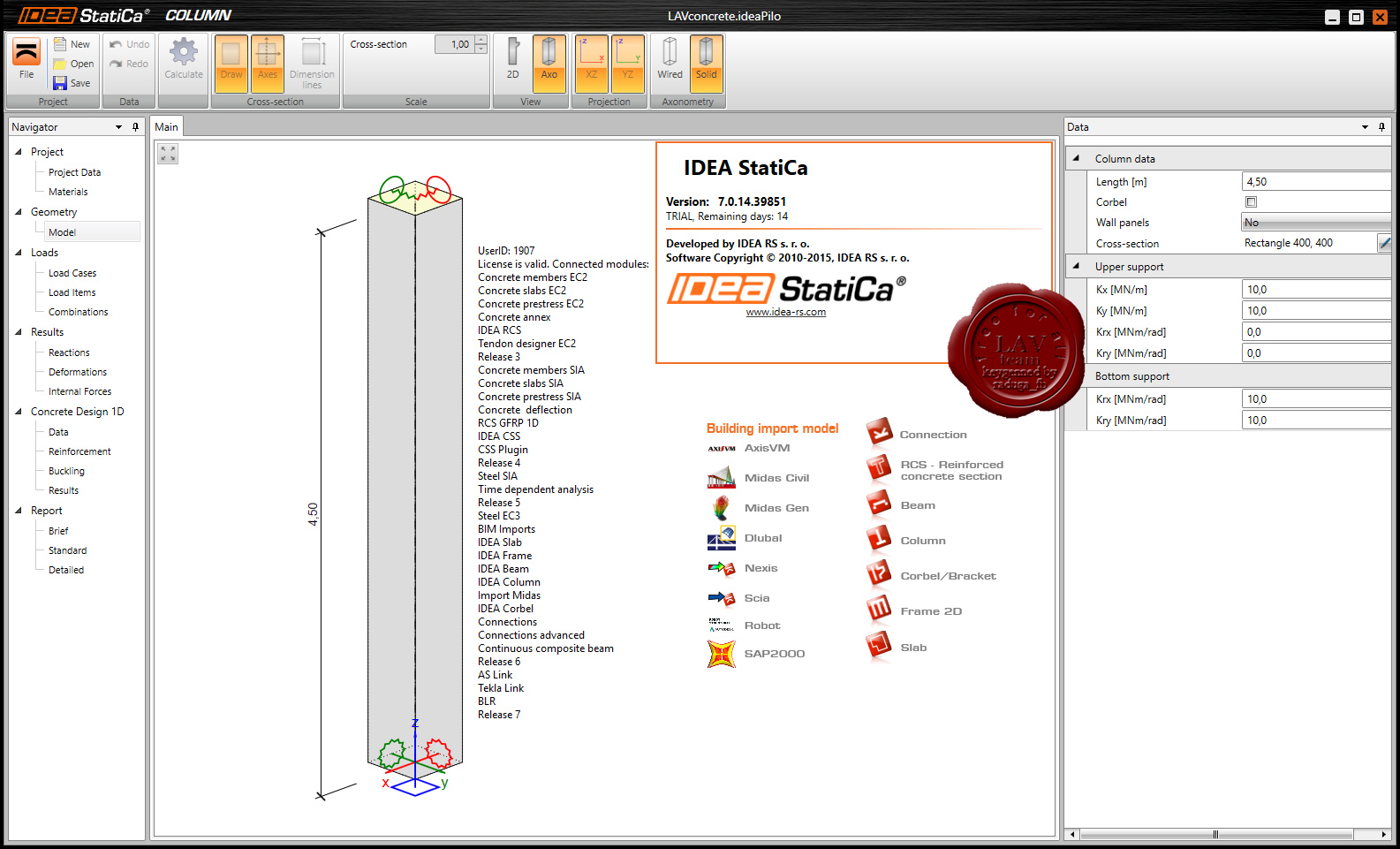The width and height of the screenshot is (1400, 849).
Task: Open Data panel dropdown menu
Action: tap(1365, 127)
